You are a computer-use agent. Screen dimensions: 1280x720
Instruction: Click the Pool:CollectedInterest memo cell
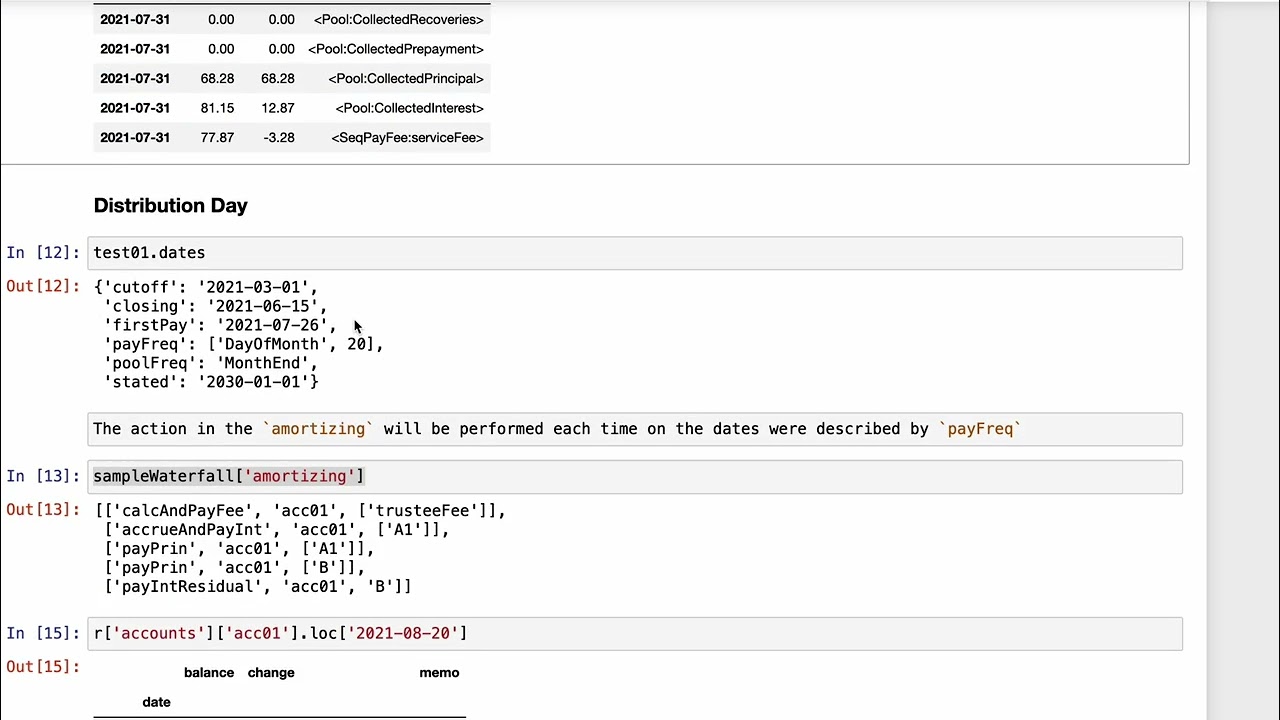point(409,108)
